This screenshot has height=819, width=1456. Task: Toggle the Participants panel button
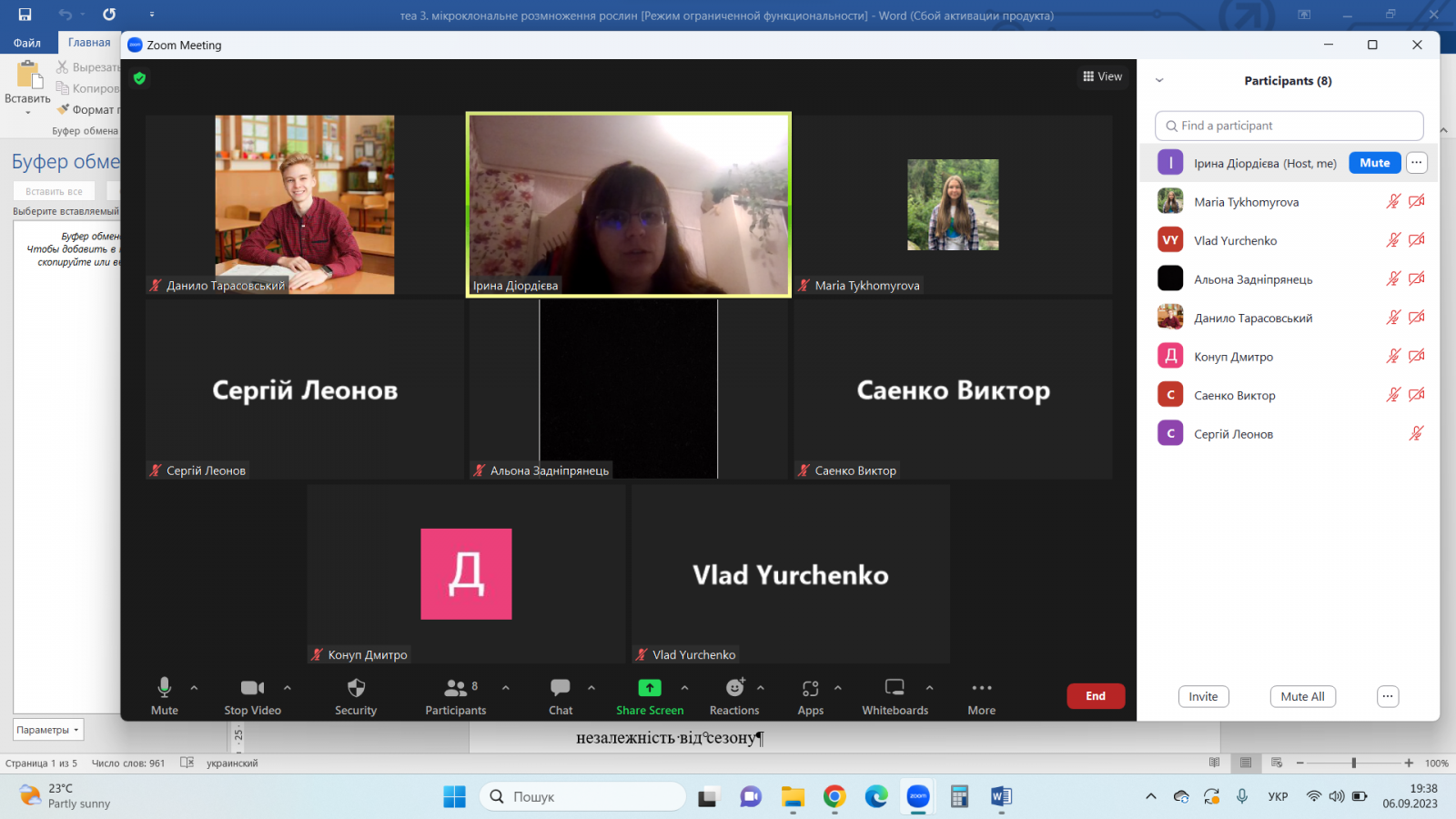(x=456, y=696)
